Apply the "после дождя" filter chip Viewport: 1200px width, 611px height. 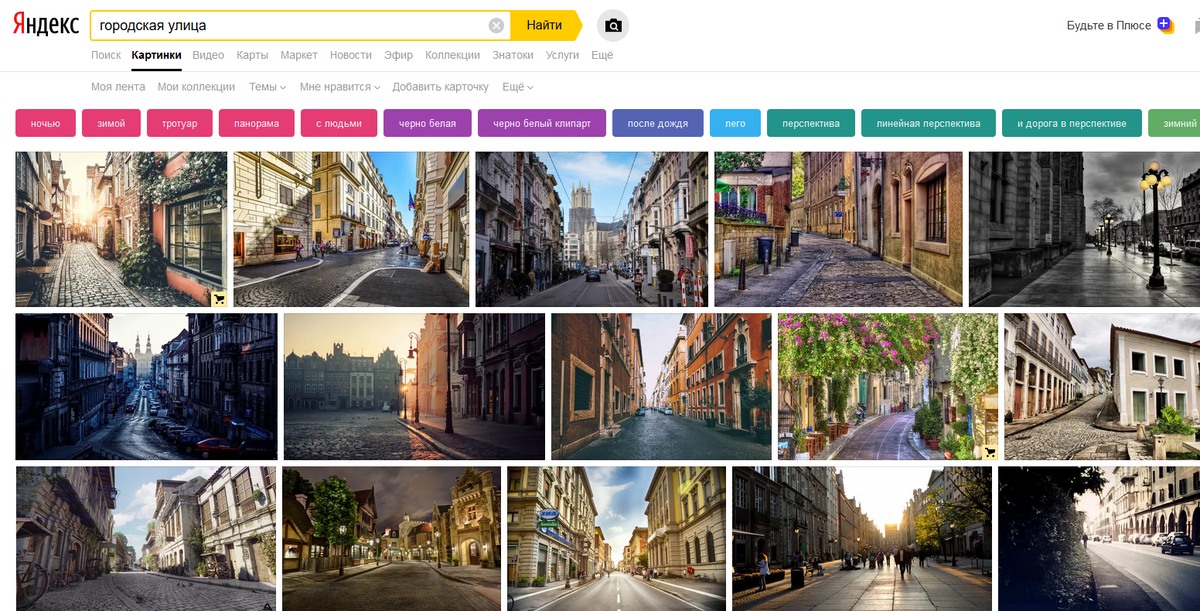(658, 123)
